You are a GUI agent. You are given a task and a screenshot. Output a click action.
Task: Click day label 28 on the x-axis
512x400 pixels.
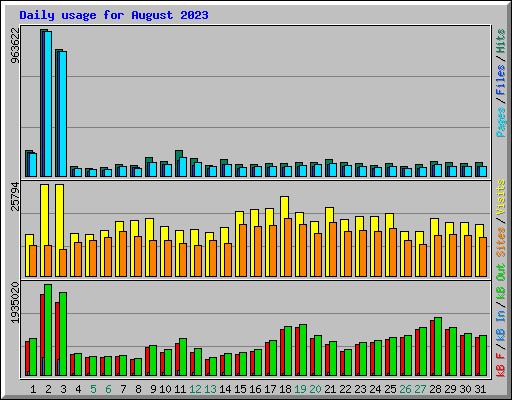[x=435, y=389]
